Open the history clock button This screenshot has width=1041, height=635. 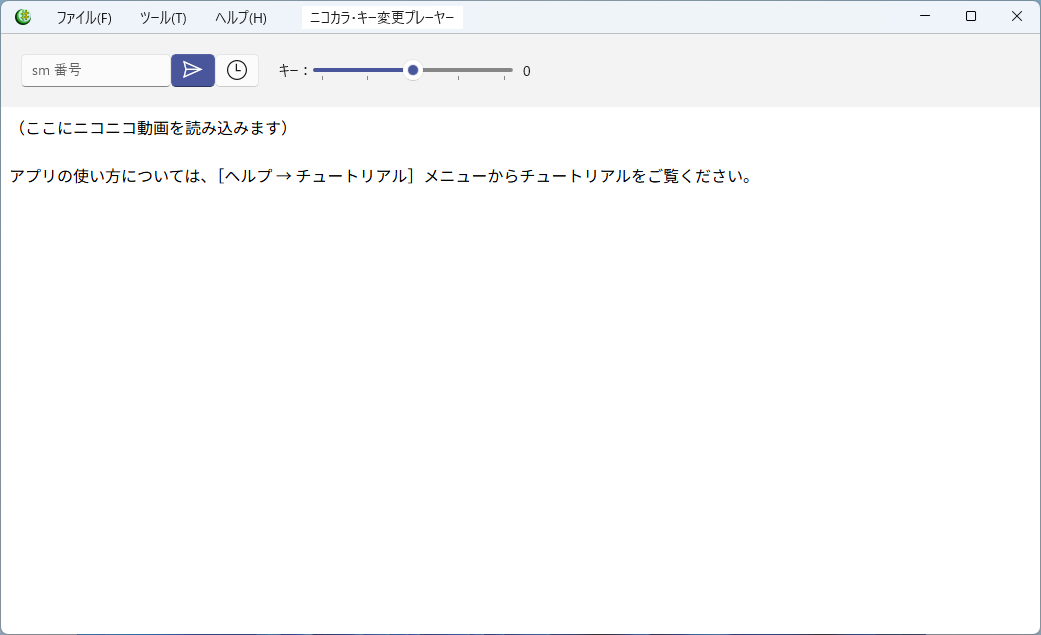pos(237,70)
